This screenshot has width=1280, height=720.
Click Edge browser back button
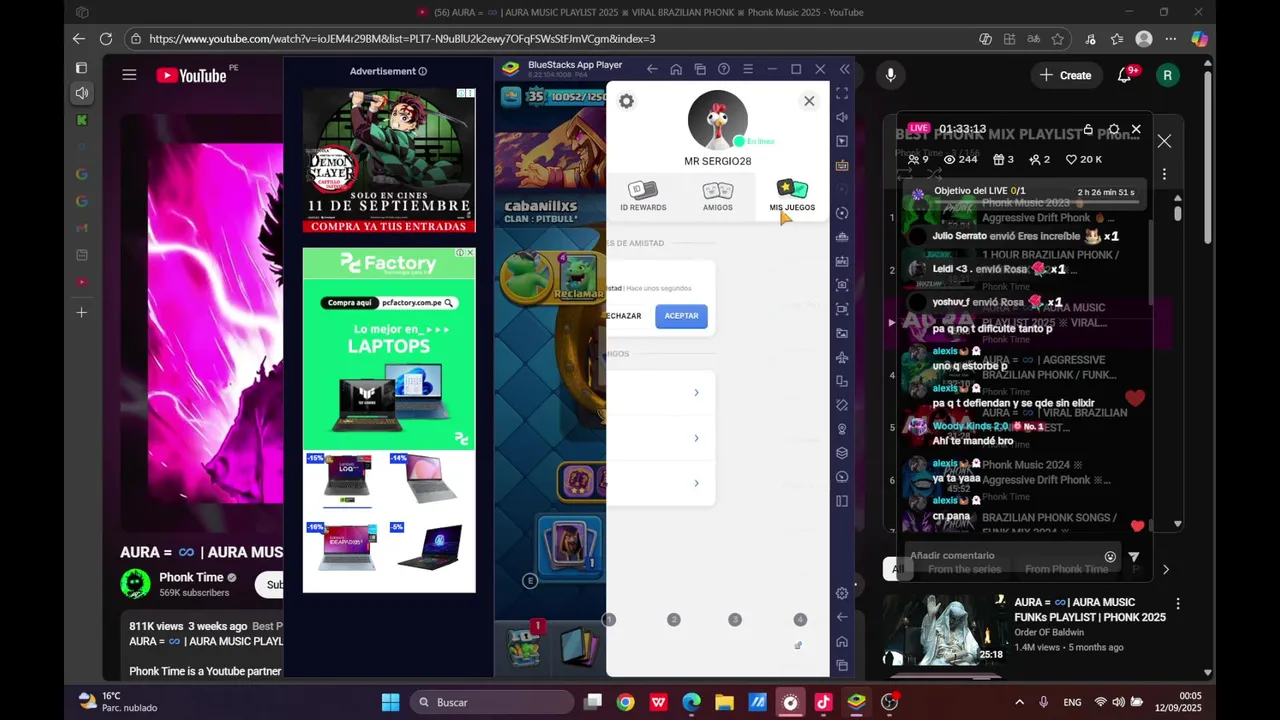tap(79, 39)
